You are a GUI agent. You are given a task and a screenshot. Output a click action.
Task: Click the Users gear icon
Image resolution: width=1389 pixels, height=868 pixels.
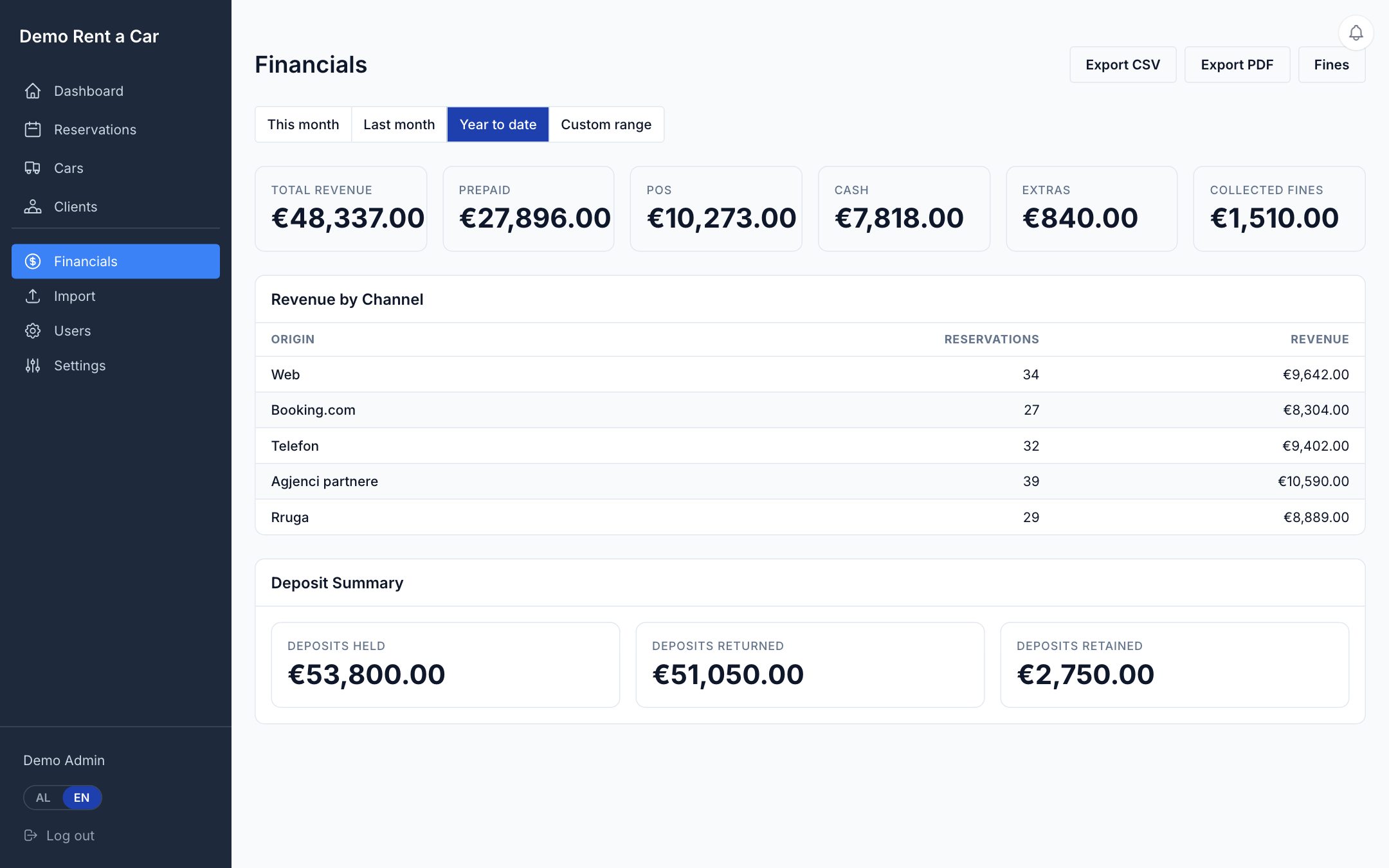tap(33, 331)
